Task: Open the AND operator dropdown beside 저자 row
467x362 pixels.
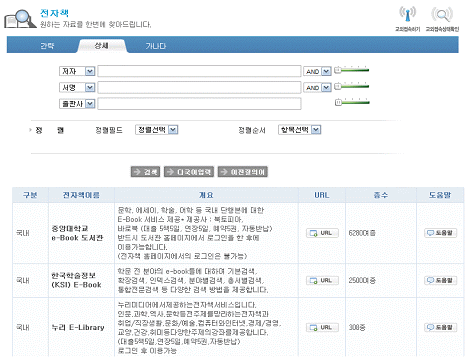Action: tap(317, 71)
